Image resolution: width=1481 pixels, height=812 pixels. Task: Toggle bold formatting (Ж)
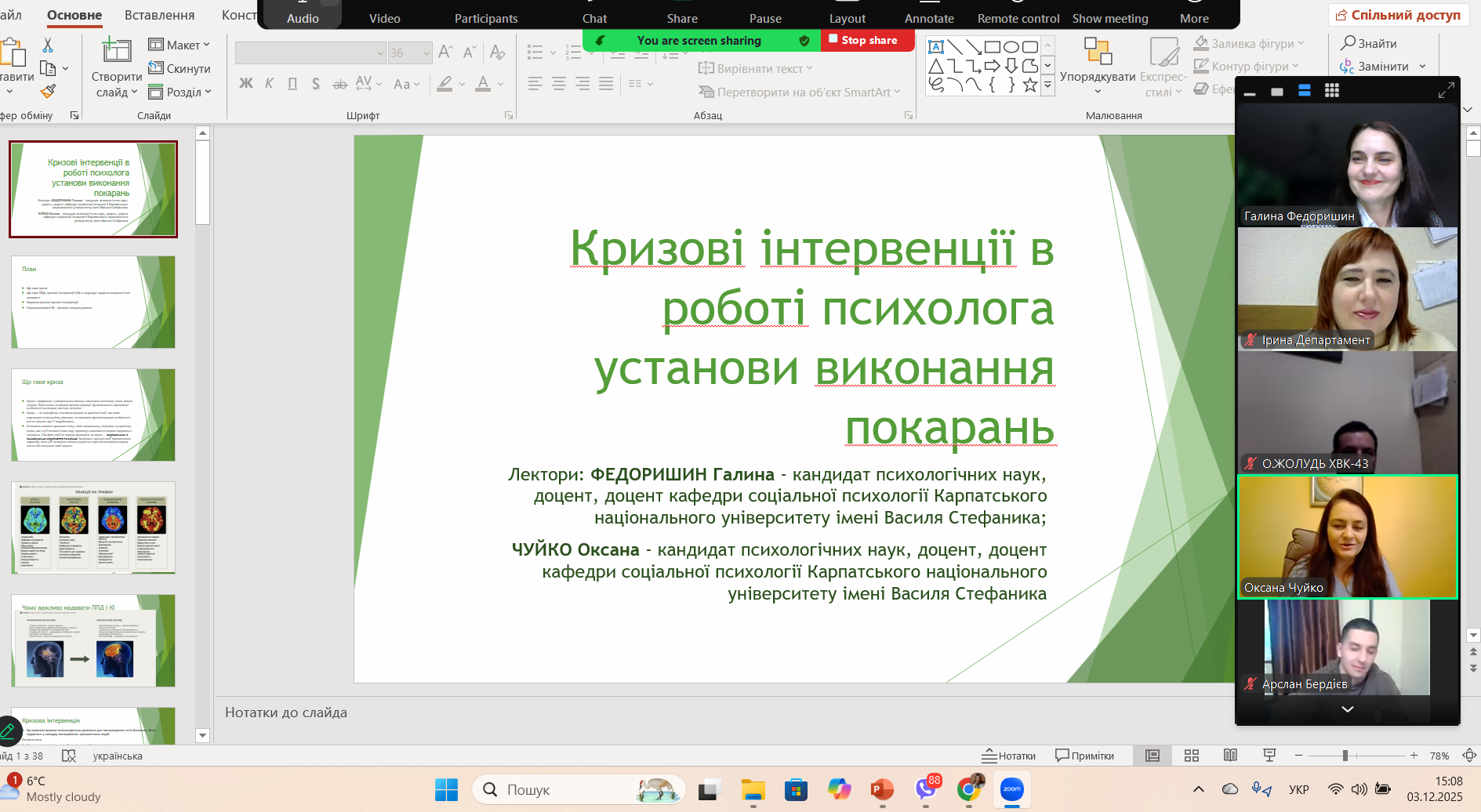pos(246,84)
